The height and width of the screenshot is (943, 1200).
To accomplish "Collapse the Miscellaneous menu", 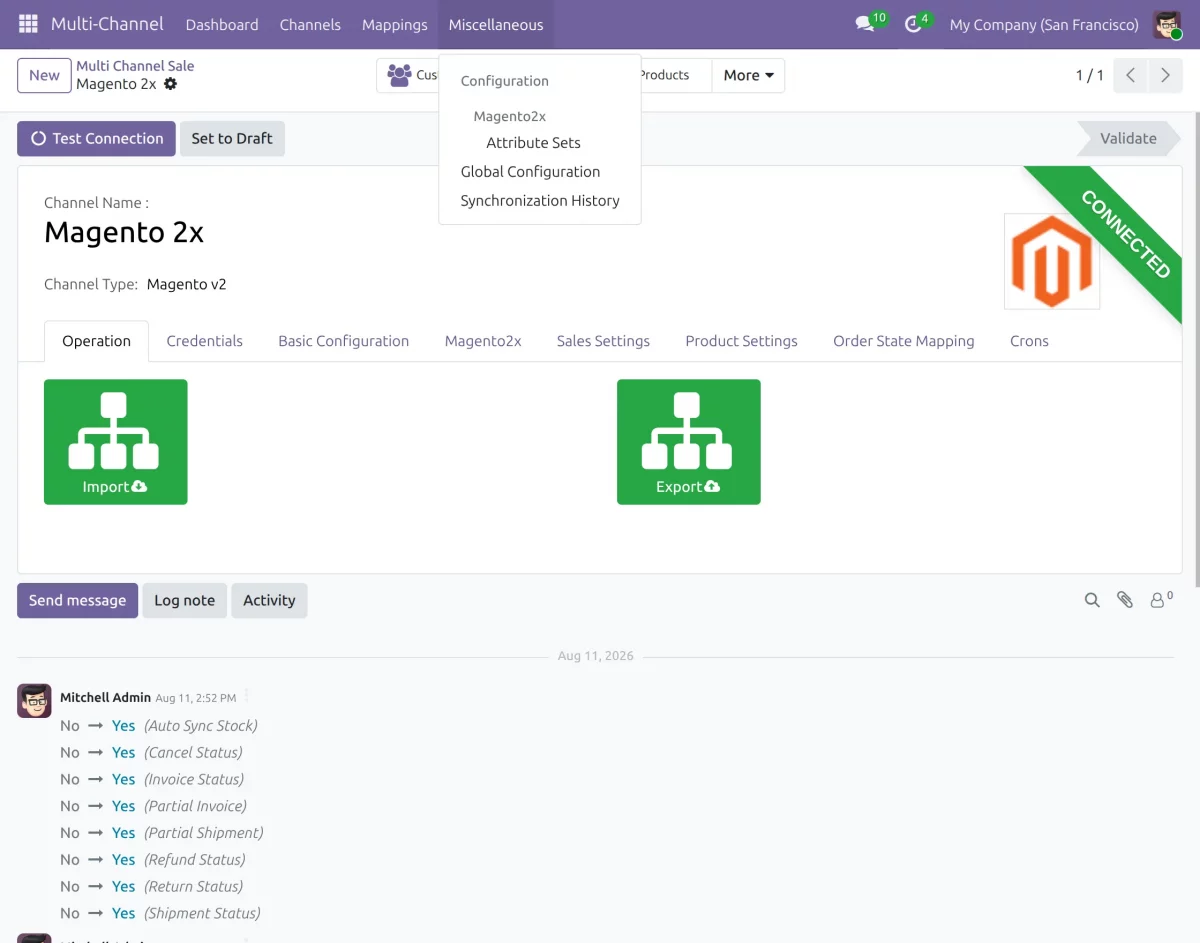I will click(496, 24).
